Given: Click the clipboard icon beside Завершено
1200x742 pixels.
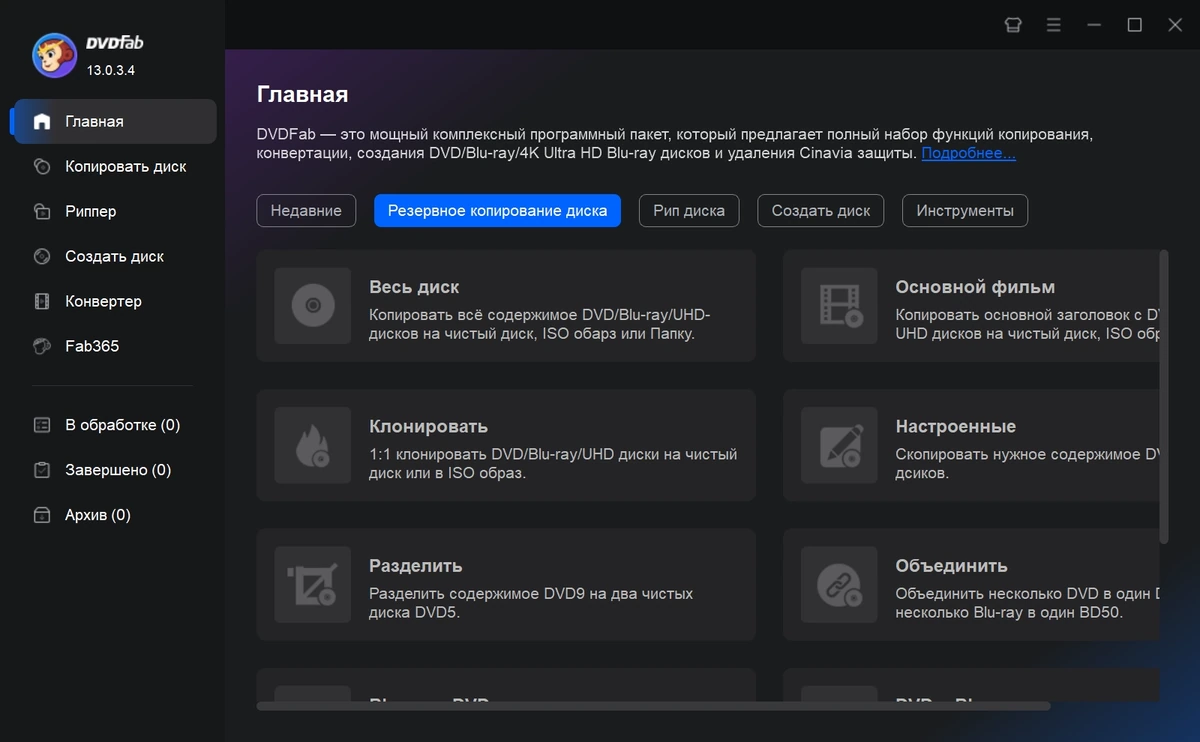Looking at the screenshot, I should click(42, 470).
